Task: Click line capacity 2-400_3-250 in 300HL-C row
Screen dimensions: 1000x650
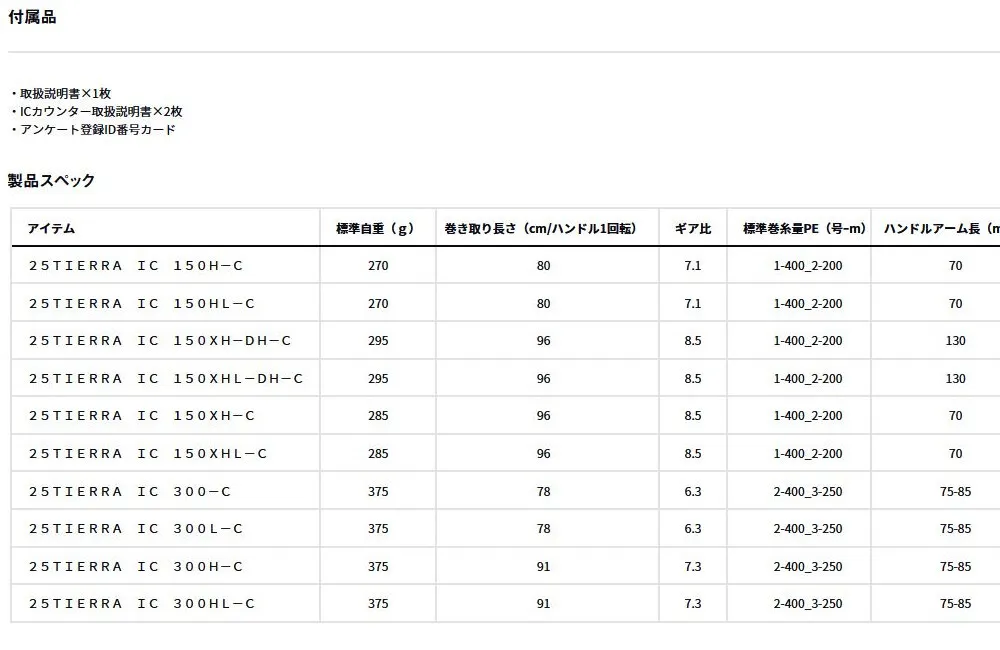Action: 808,603
